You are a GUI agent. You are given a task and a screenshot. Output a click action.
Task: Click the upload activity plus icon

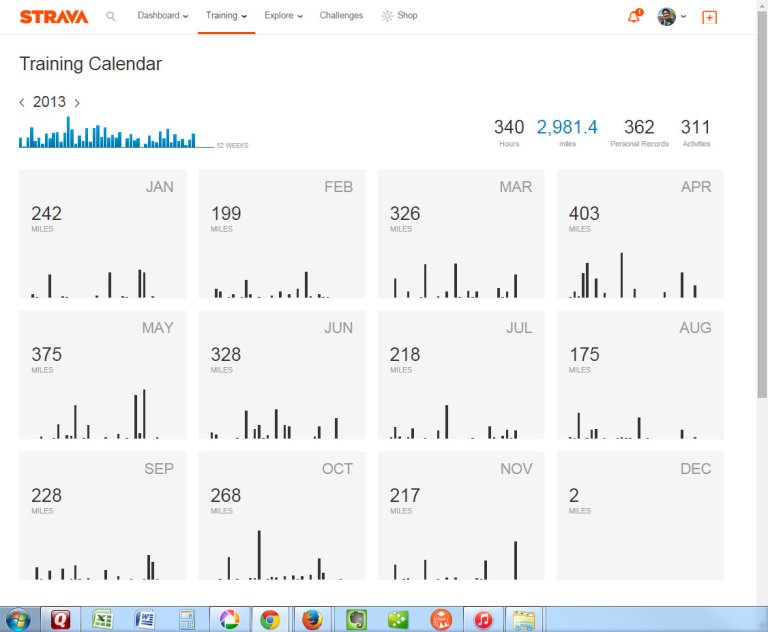pyautogui.click(x=709, y=17)
